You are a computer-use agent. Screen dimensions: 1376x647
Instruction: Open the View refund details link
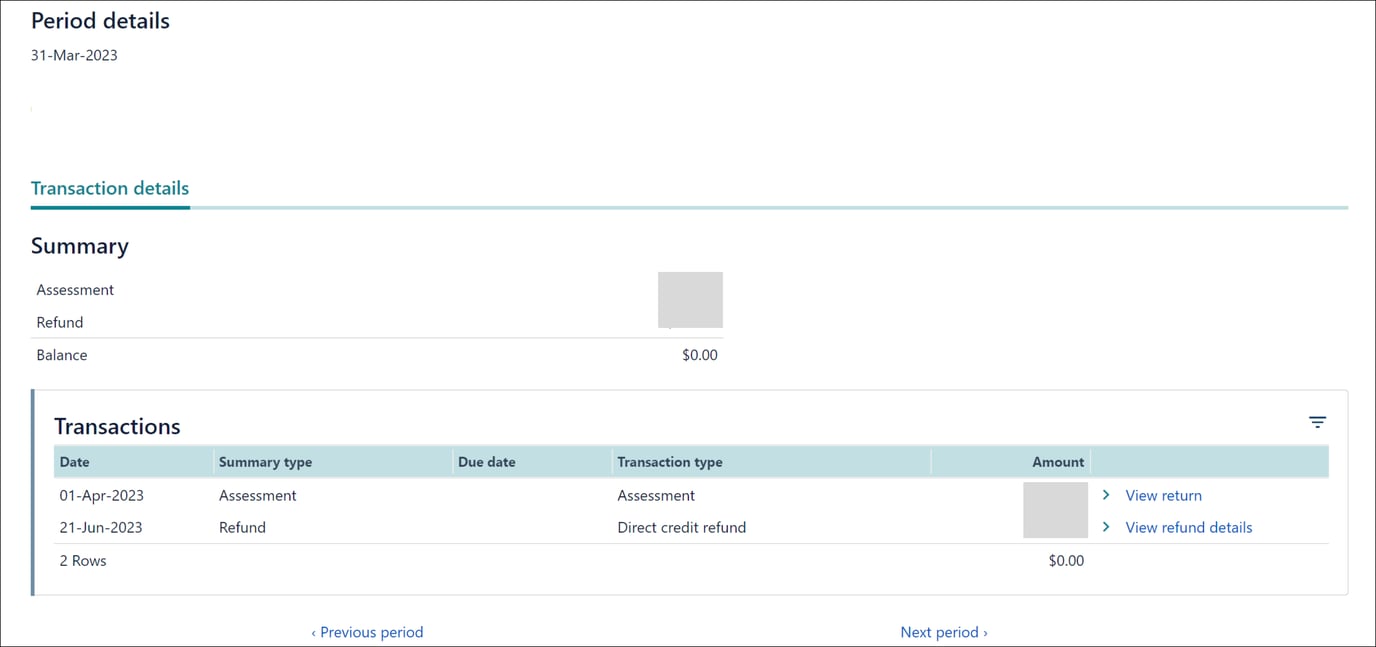pos(1189,527)
